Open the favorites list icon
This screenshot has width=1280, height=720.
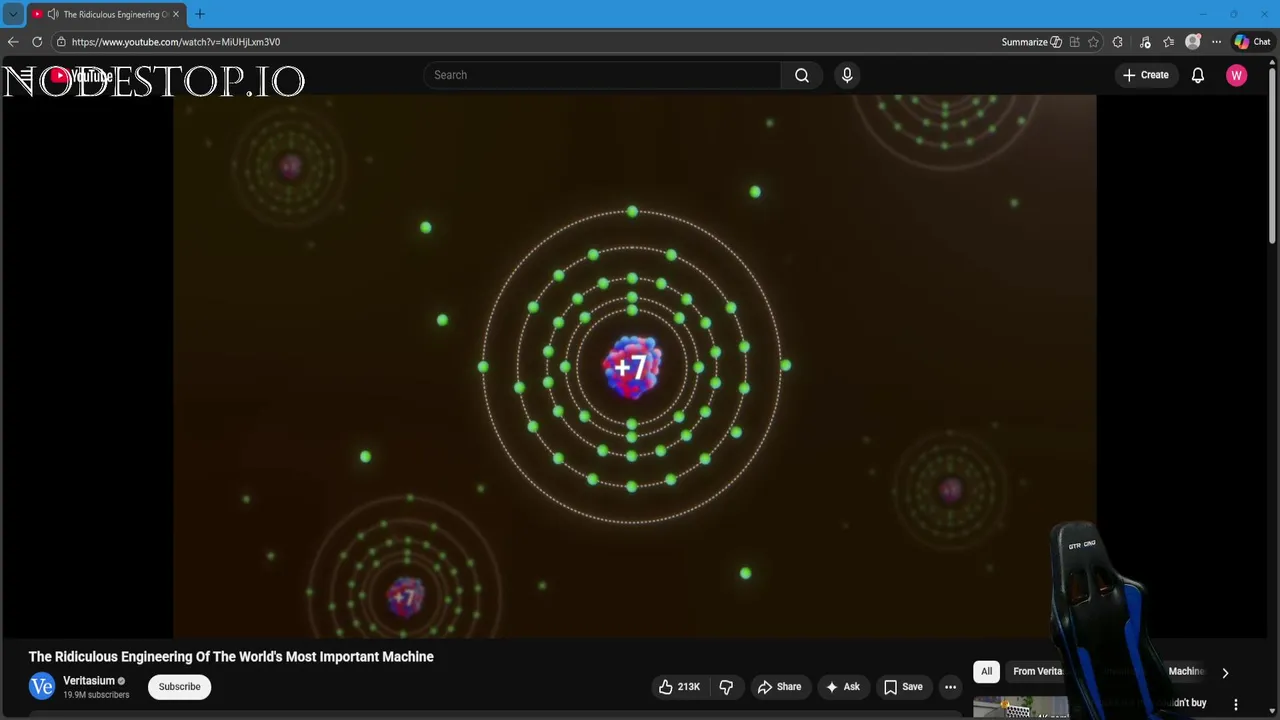(x=1169, y=42)
